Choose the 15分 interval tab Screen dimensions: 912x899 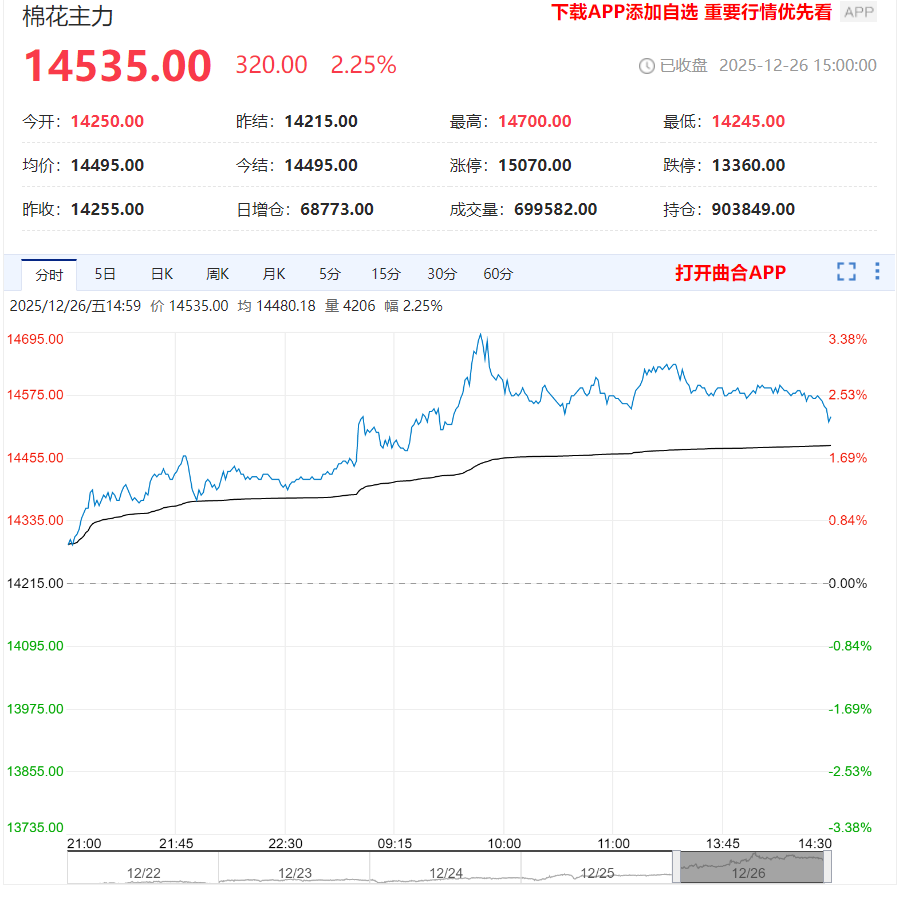(386, 274)
